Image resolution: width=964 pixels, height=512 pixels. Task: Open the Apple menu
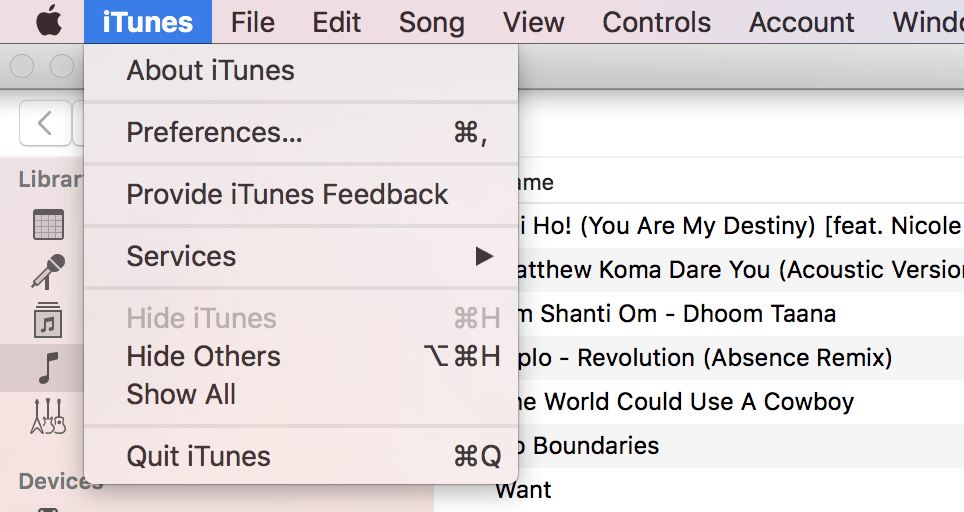point(49,21)
